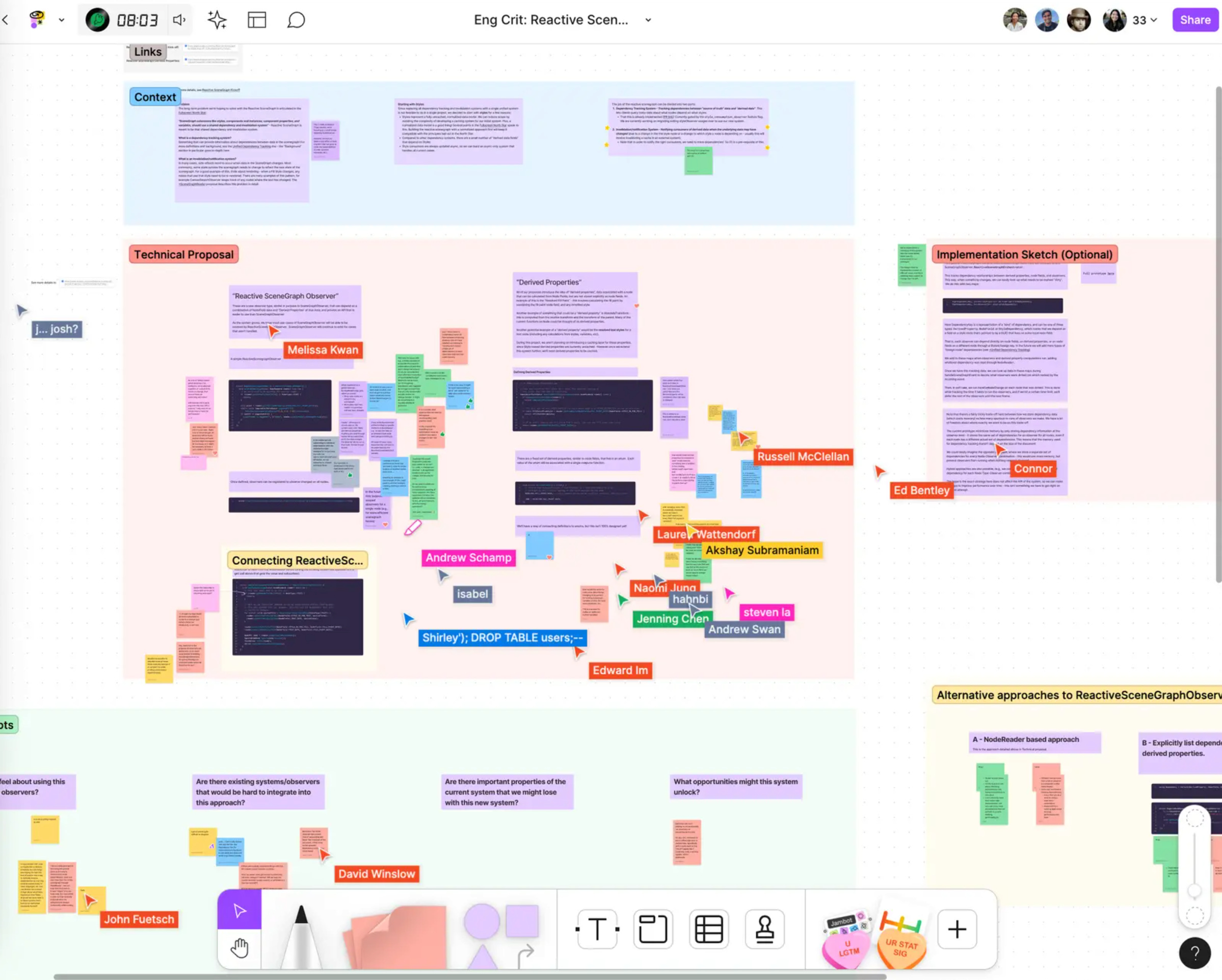Select the text tool
Screen dimensions: 1222x980
tap(596, 929)
